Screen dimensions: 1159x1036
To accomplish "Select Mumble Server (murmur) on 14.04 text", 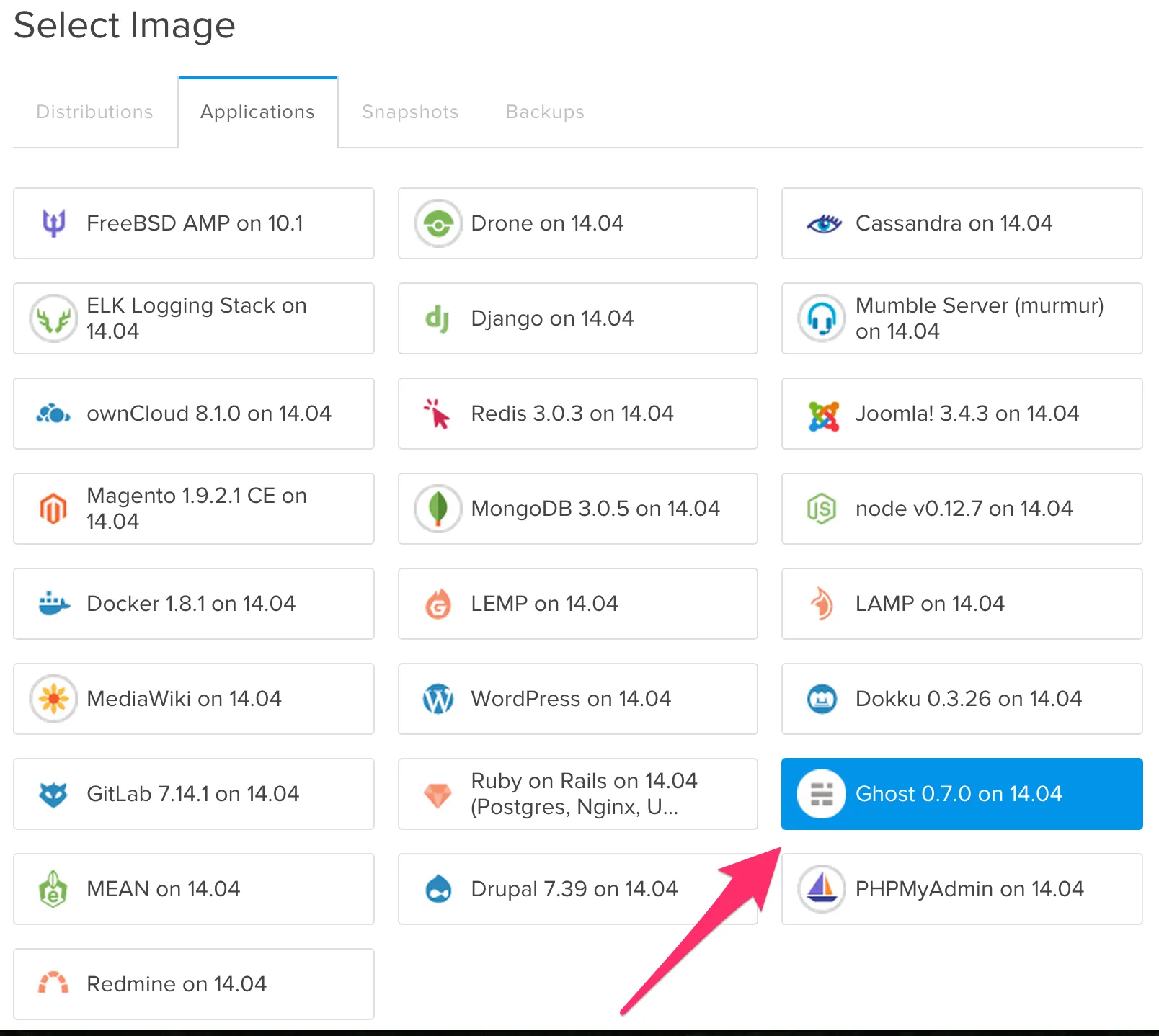I will (x=980, y=318).
